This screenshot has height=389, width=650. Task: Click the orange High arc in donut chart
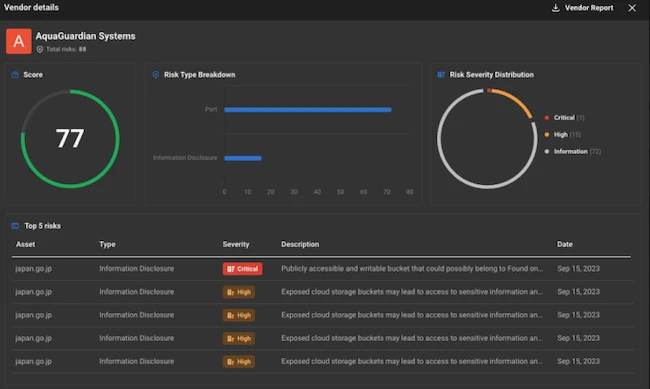pos(516,100)
